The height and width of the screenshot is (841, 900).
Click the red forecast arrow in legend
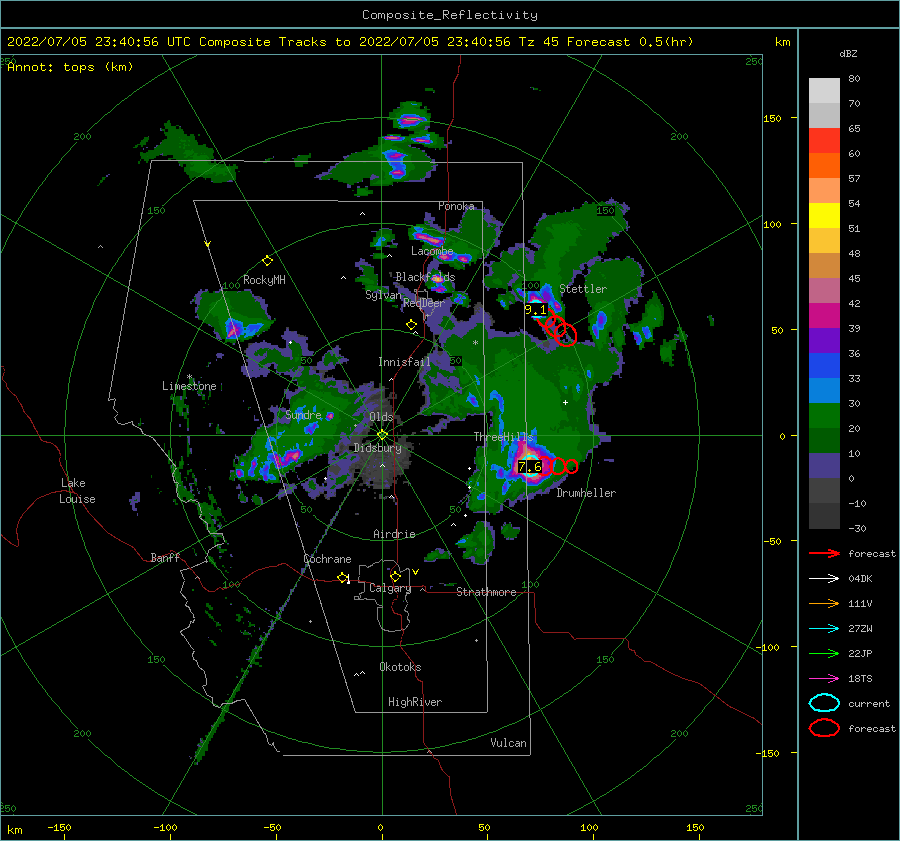[x=824, y=553]
